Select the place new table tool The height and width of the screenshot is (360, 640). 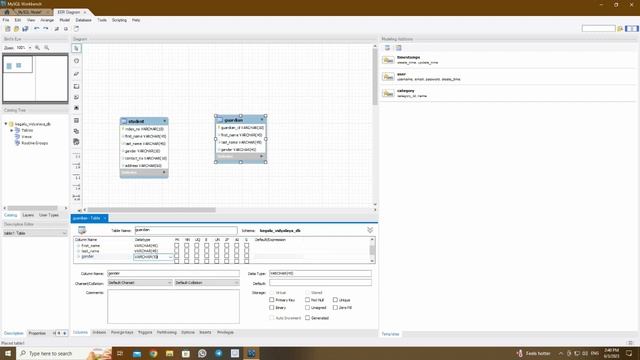(76, 120)
